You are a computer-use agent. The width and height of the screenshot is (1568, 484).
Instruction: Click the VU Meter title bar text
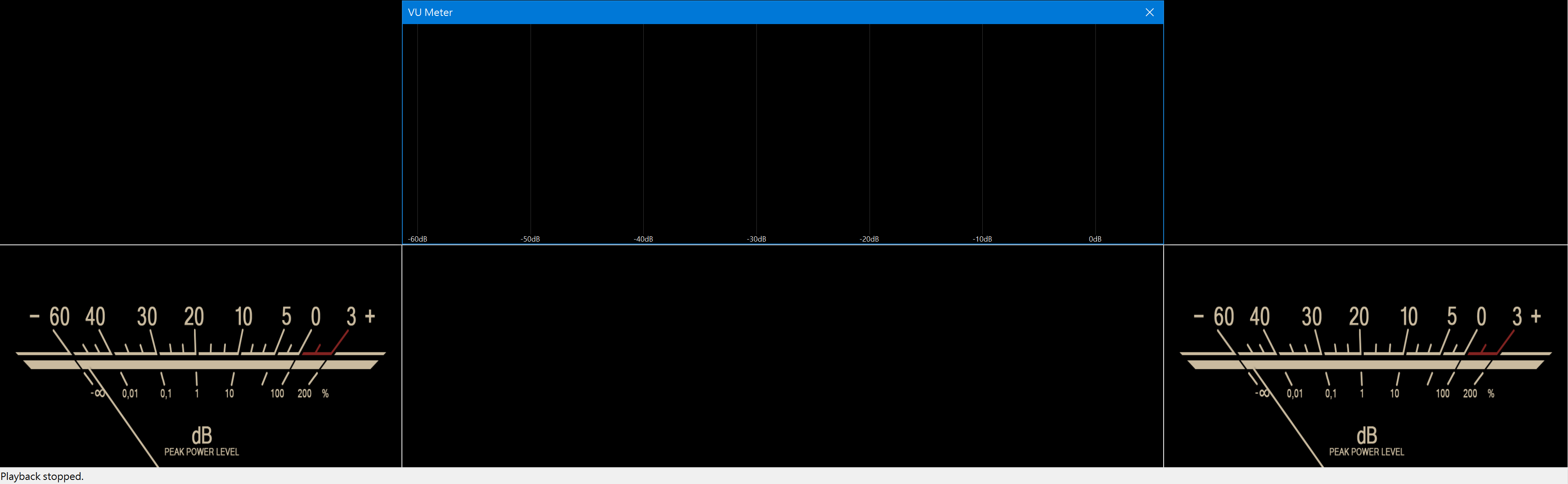430,12
